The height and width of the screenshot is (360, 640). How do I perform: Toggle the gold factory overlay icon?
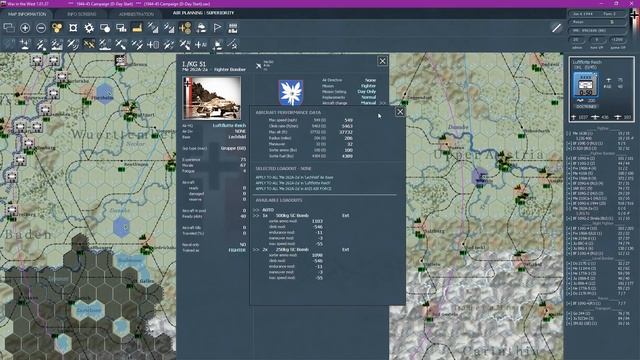(137, 28)
